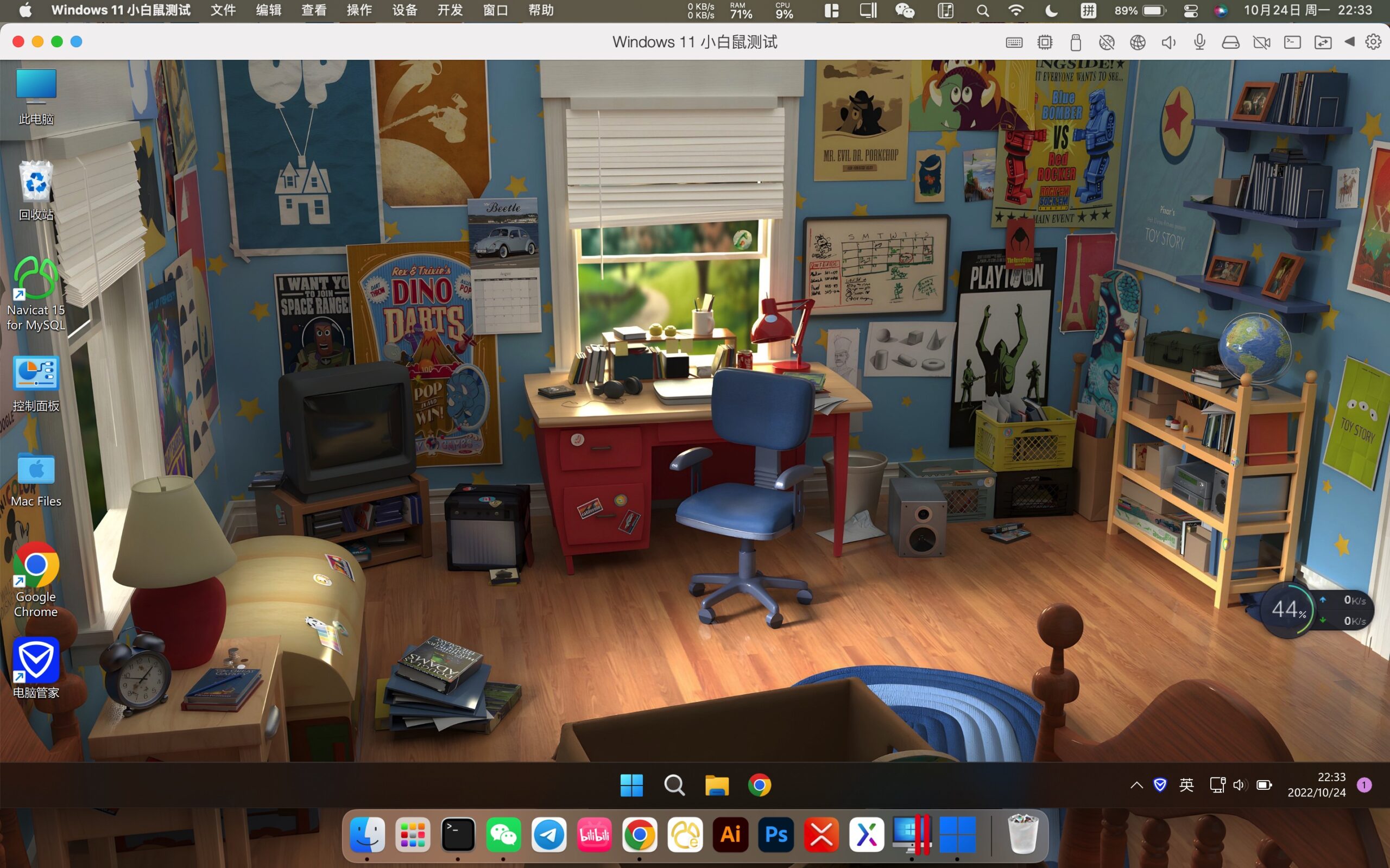Screen dimensions: 1390x868
Task: Select the Mac Files folder icon
Action: pos(36,480)
